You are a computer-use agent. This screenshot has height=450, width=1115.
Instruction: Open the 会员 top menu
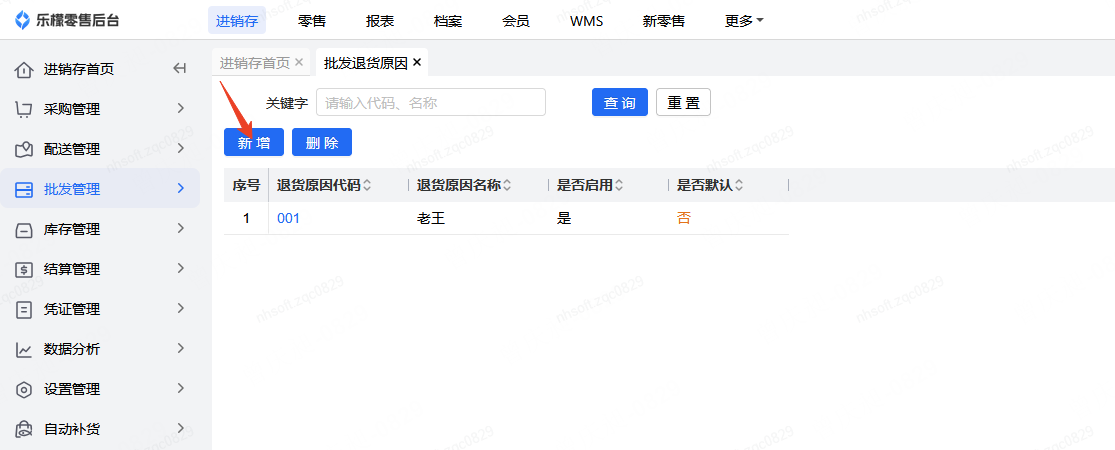coord(516,21)
